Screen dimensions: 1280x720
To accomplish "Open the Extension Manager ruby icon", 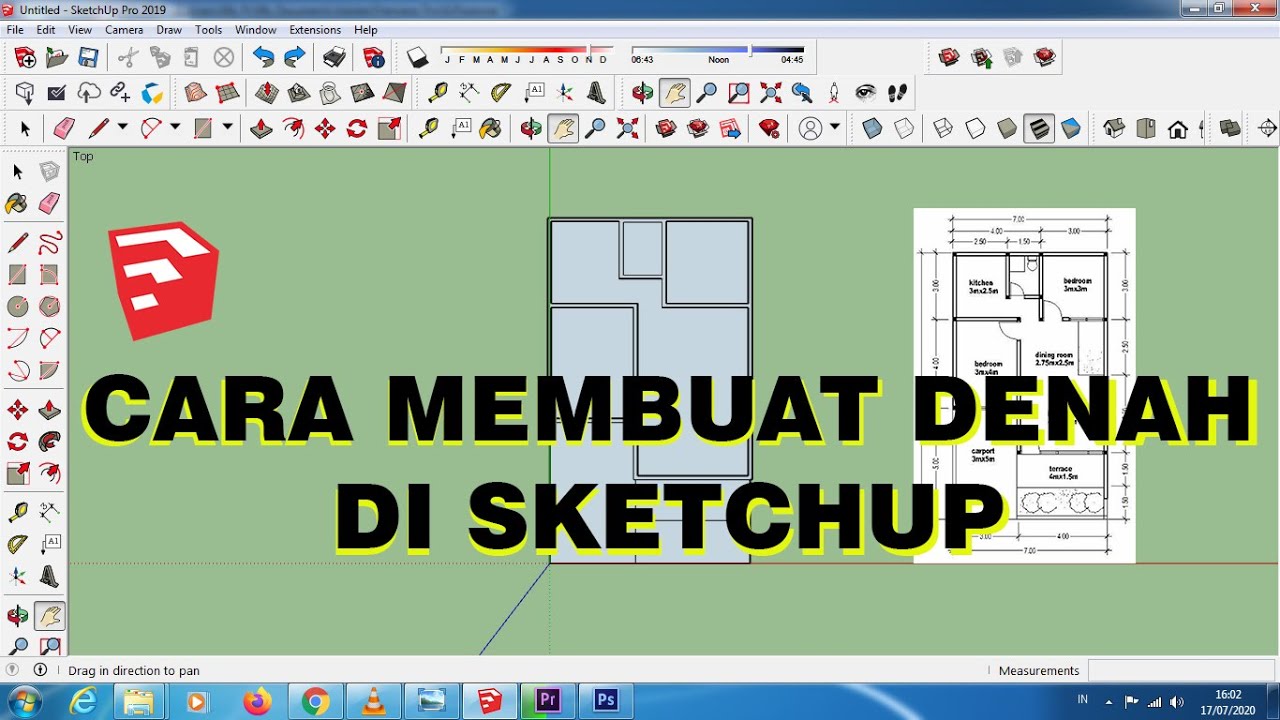I will click(x=769, y=128).
